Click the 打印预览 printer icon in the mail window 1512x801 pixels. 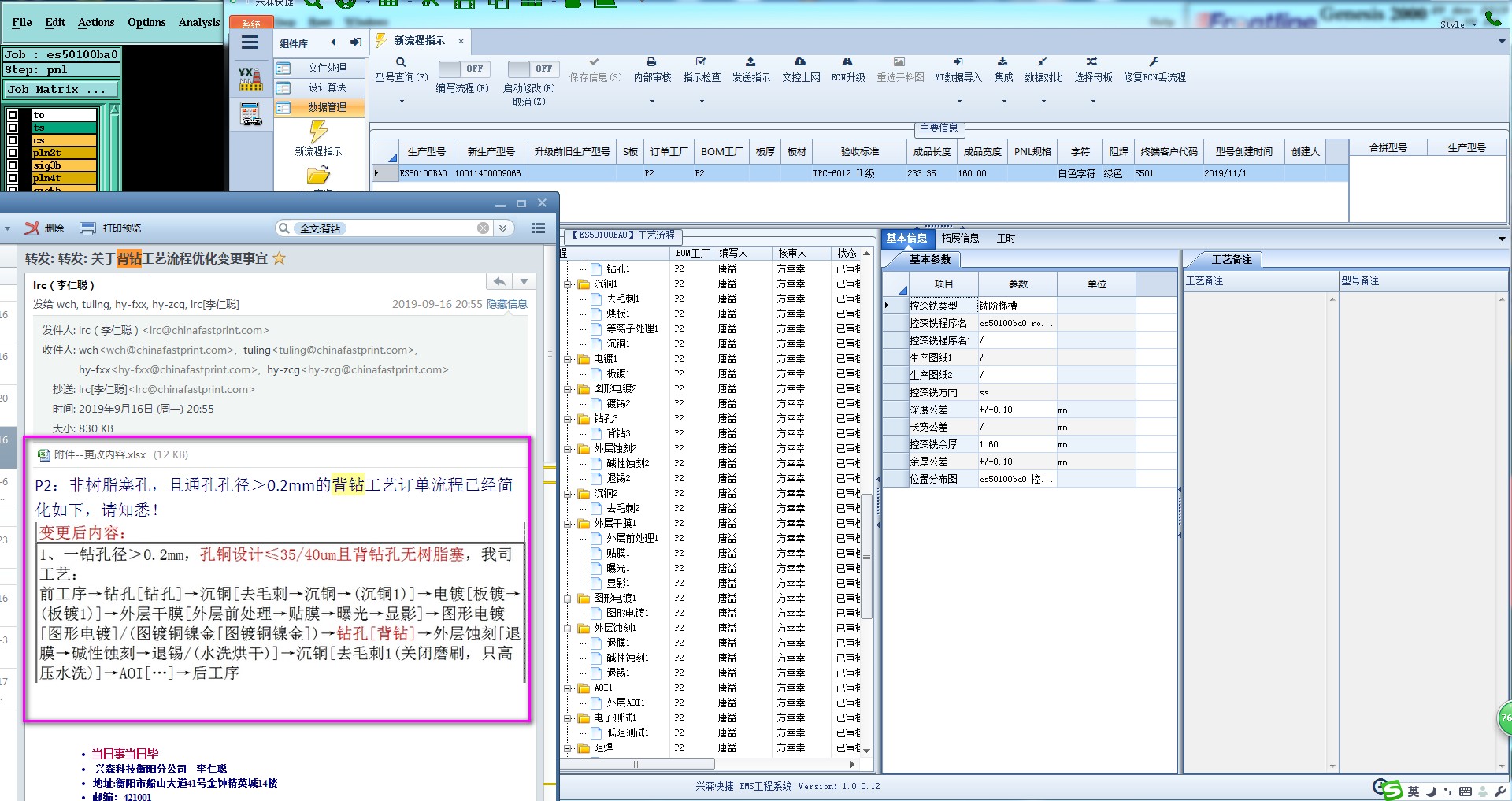pyautogui.click(x=88, y=228)
